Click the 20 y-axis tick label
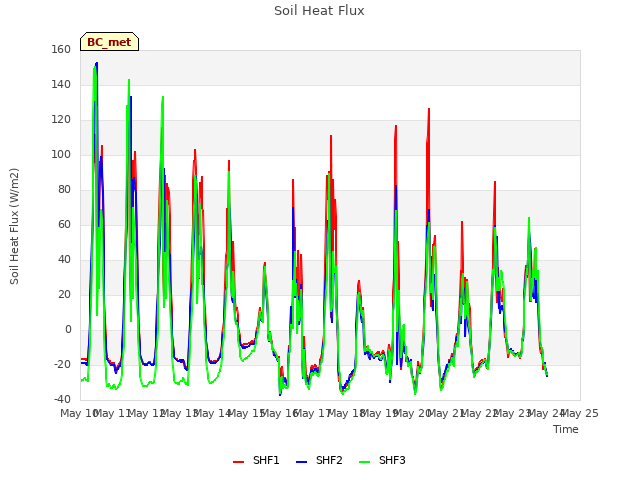The image size is (640, 480). click(x=64, y=295)
